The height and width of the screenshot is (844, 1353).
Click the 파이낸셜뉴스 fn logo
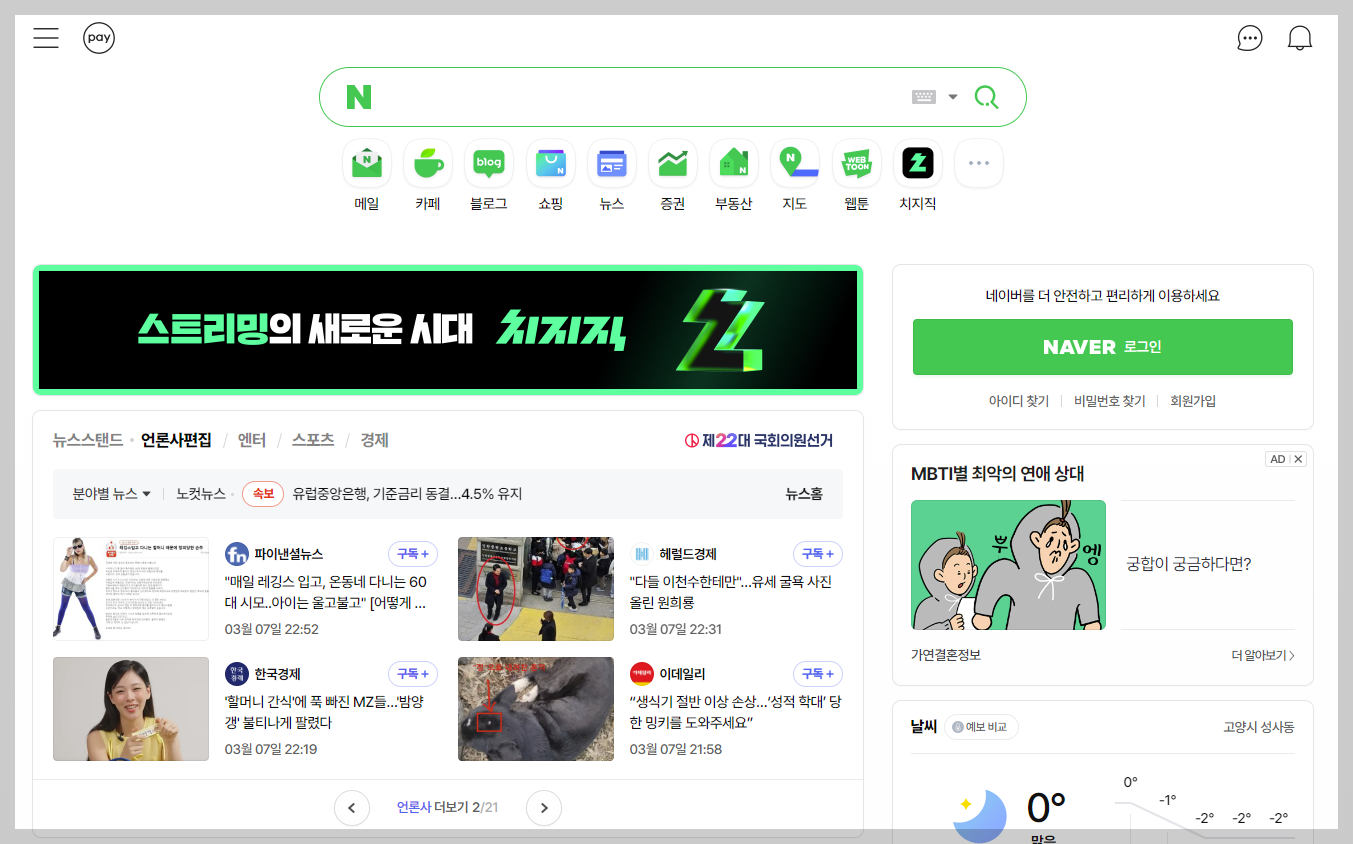pos(237,554)
